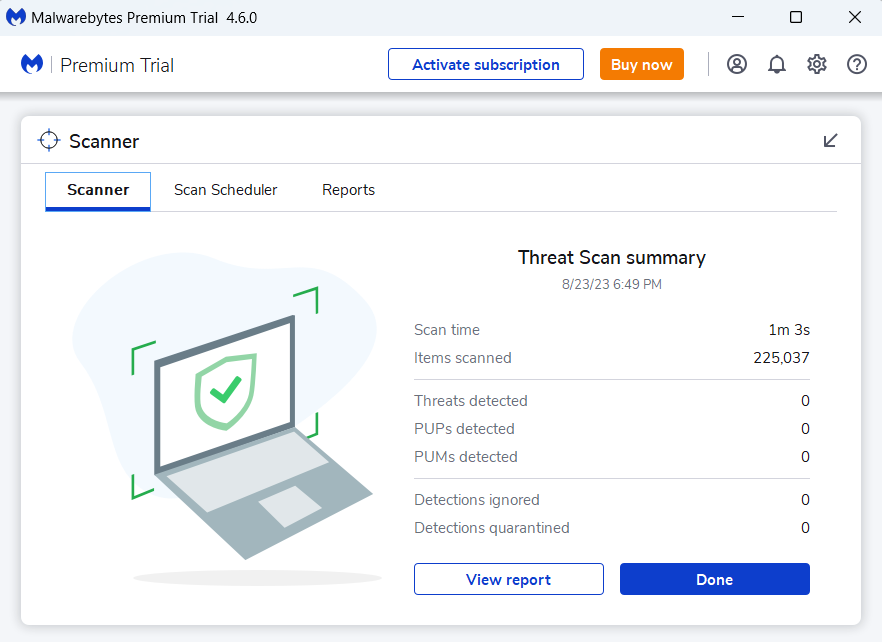Click the Threats detected label
Viewport: 882px width, 642px height.
[471, 401]
